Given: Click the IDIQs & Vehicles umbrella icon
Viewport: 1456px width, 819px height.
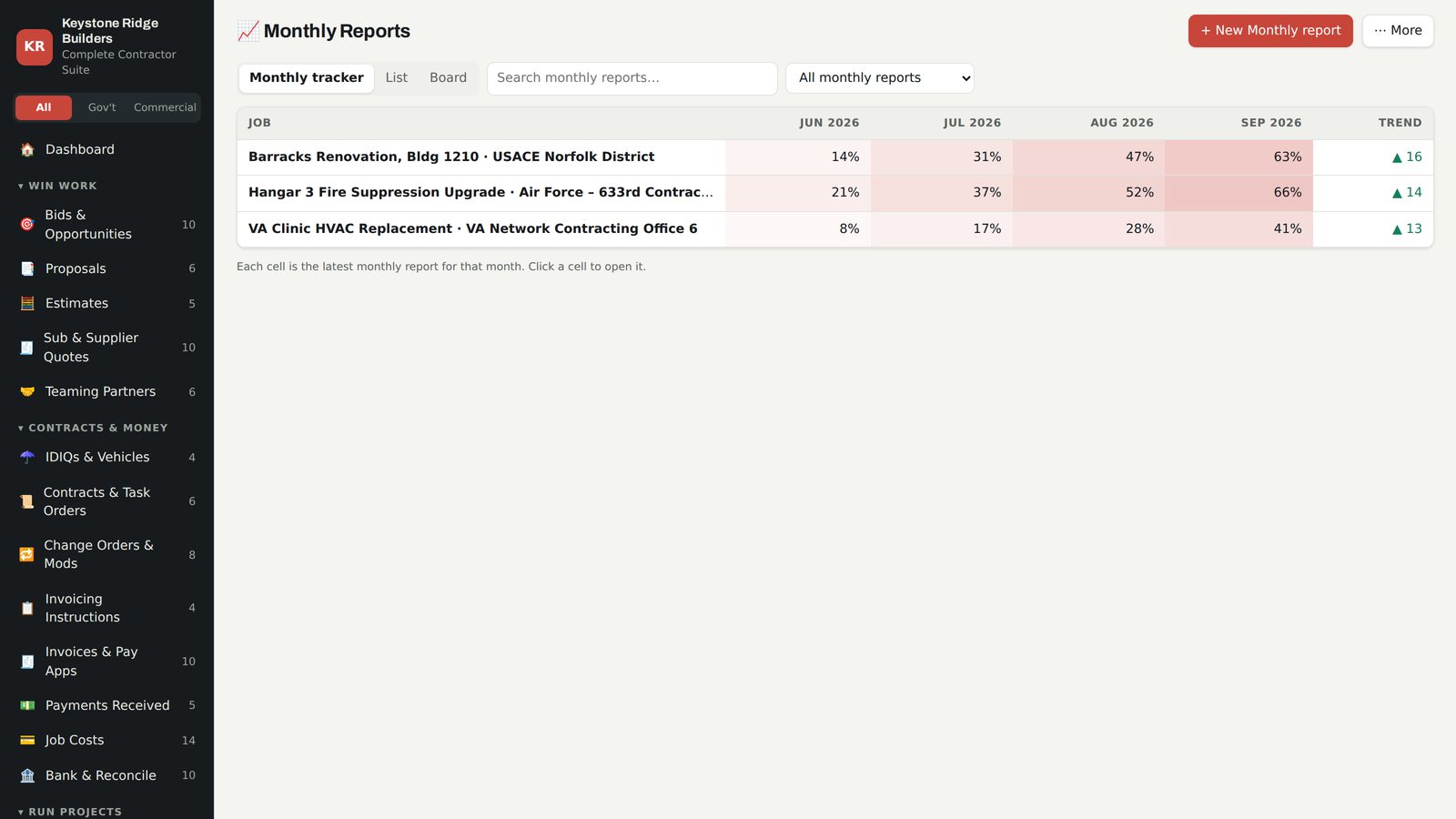Looking at the screenshot, I should point(27,457).
